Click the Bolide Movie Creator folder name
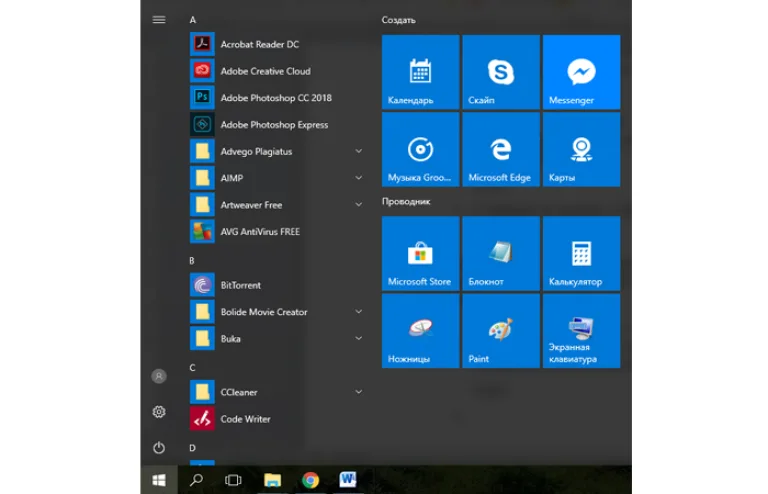Screen dimensions: 768x494 [x=264, y=312]
